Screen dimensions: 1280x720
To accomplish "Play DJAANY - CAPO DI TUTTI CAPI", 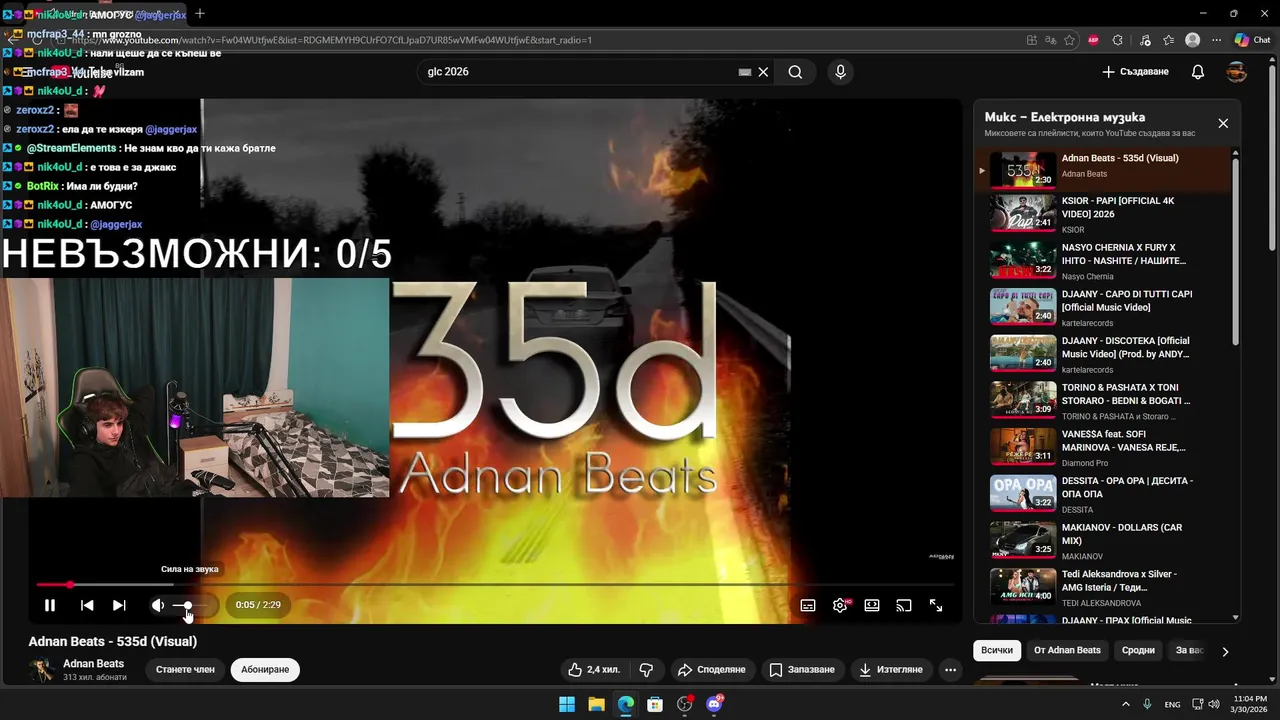I will [x=1102, y=309].
